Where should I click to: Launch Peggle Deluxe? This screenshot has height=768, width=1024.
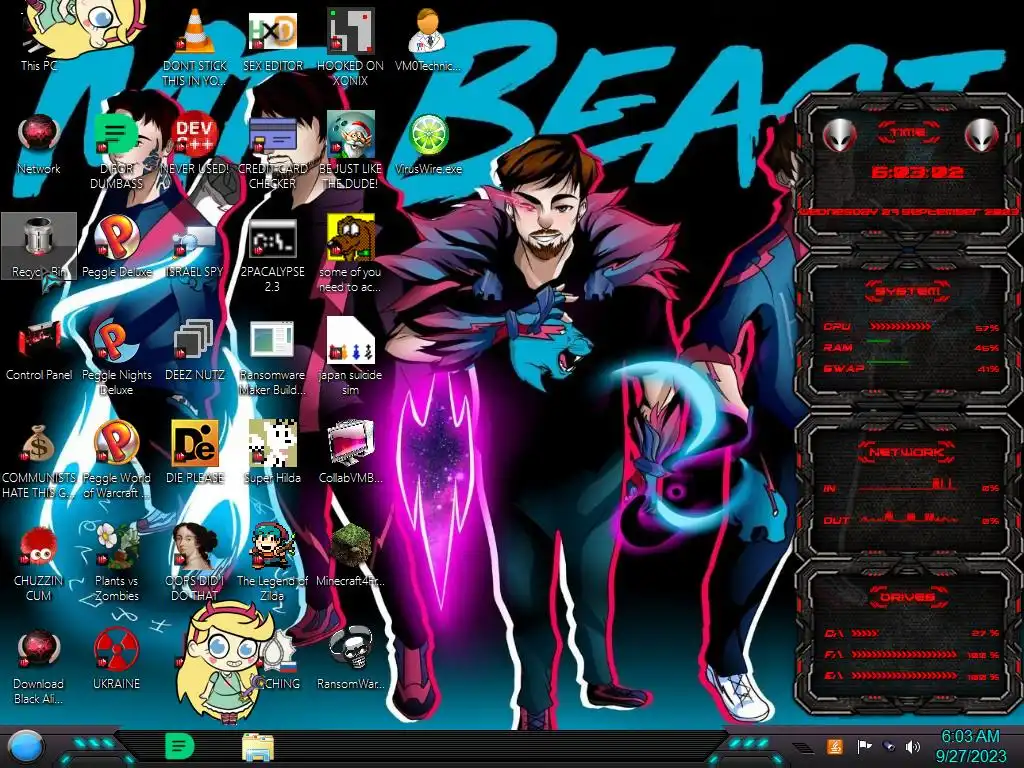tap(116, 238)
